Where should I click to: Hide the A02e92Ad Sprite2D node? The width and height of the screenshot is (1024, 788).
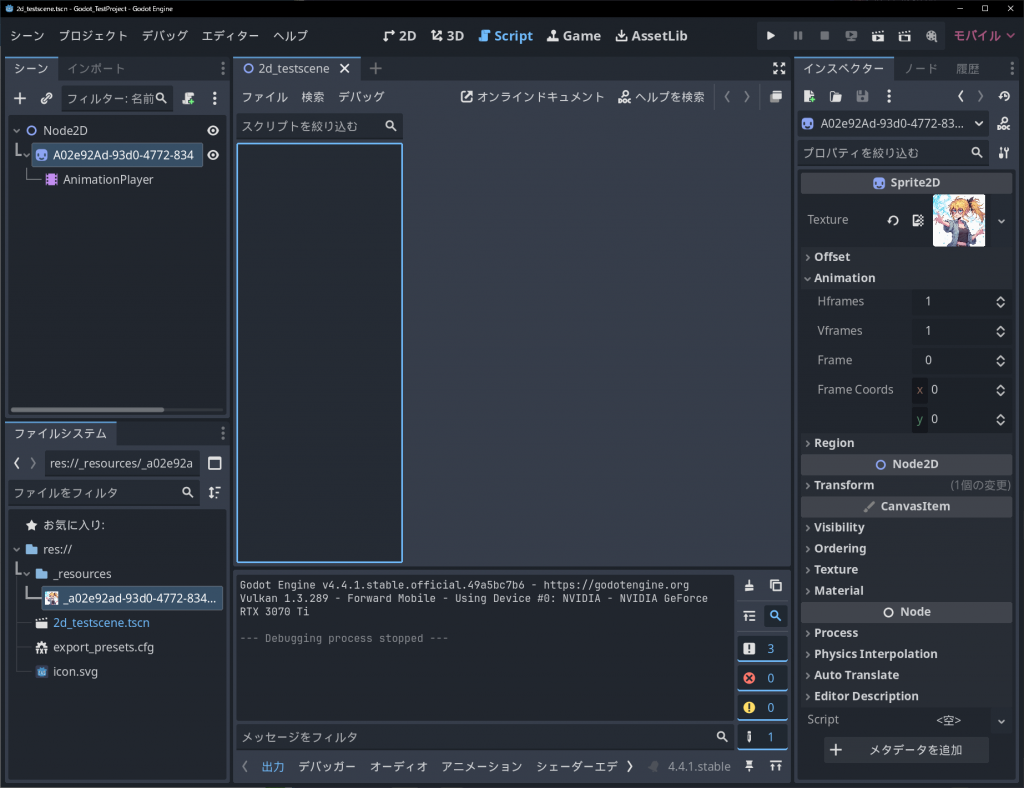click(213, 155)
